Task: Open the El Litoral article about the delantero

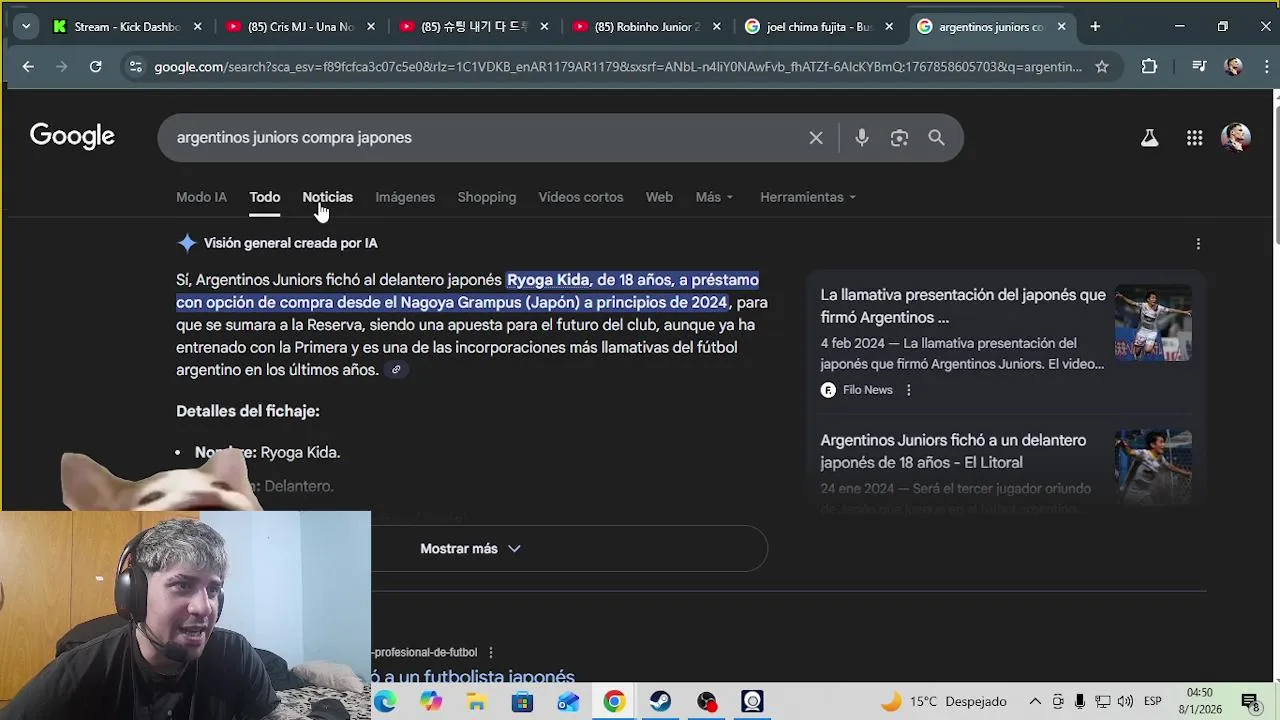Action: 953,451
